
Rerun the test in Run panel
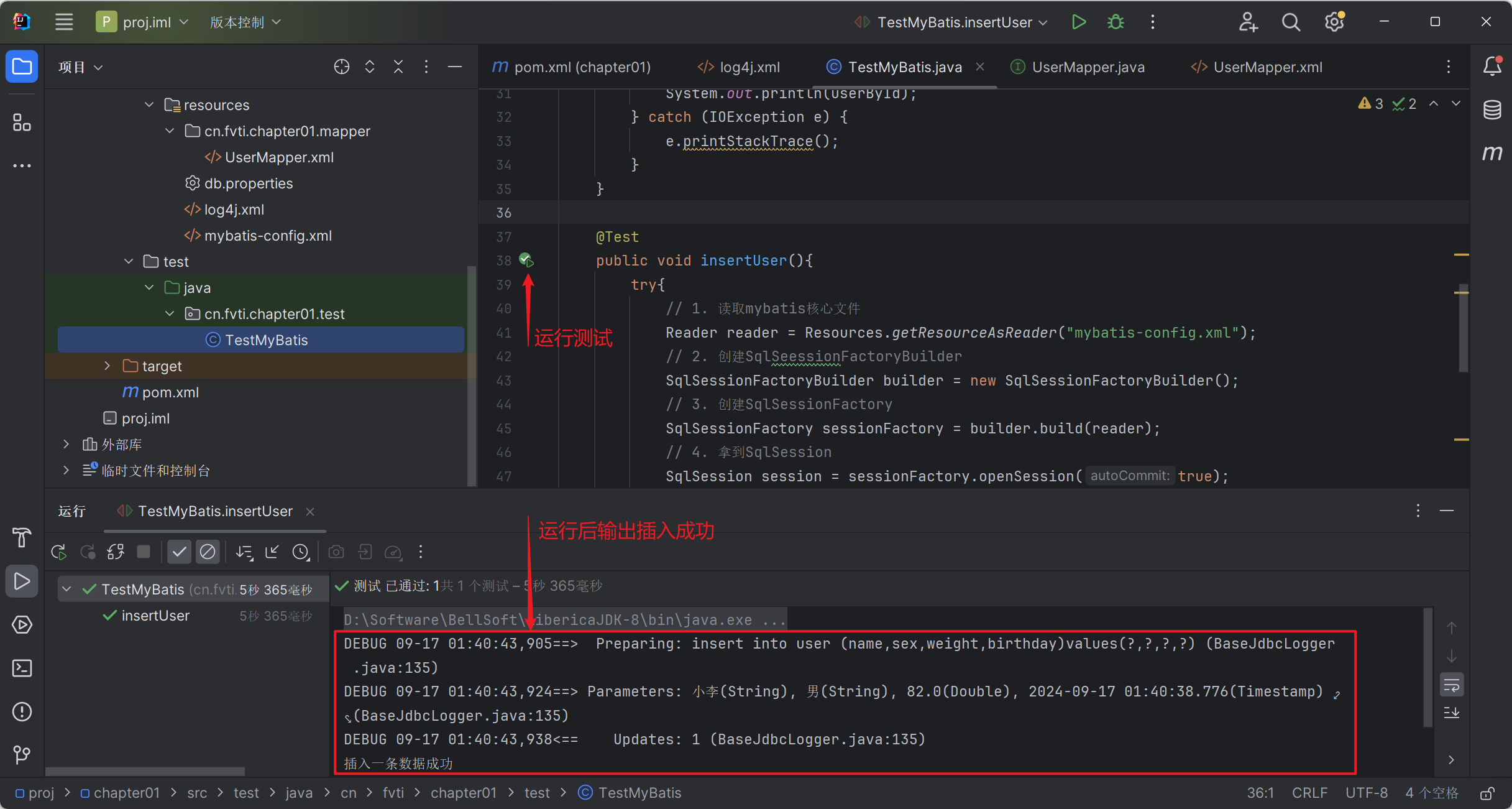pyautogui.click(x=59, y=552)
